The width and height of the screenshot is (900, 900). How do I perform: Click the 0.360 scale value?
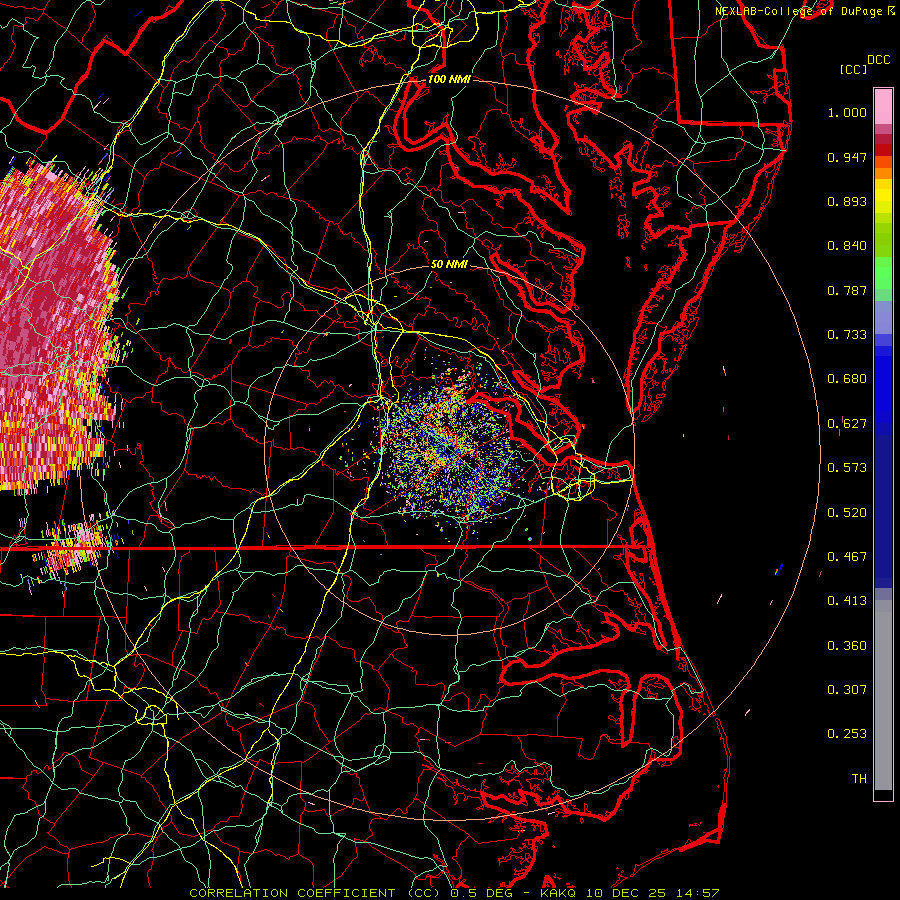click(x=847, y=646)
